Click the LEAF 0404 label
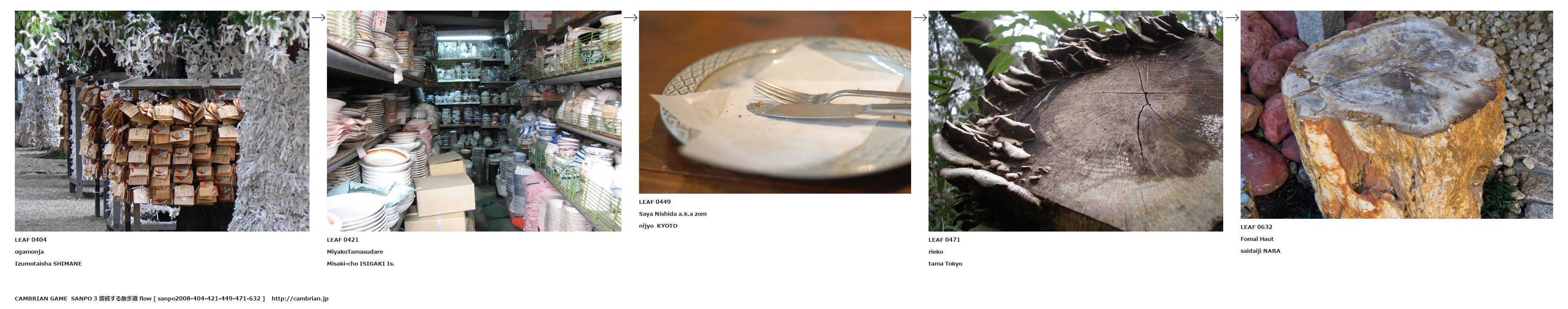 [x=31, y=240]
